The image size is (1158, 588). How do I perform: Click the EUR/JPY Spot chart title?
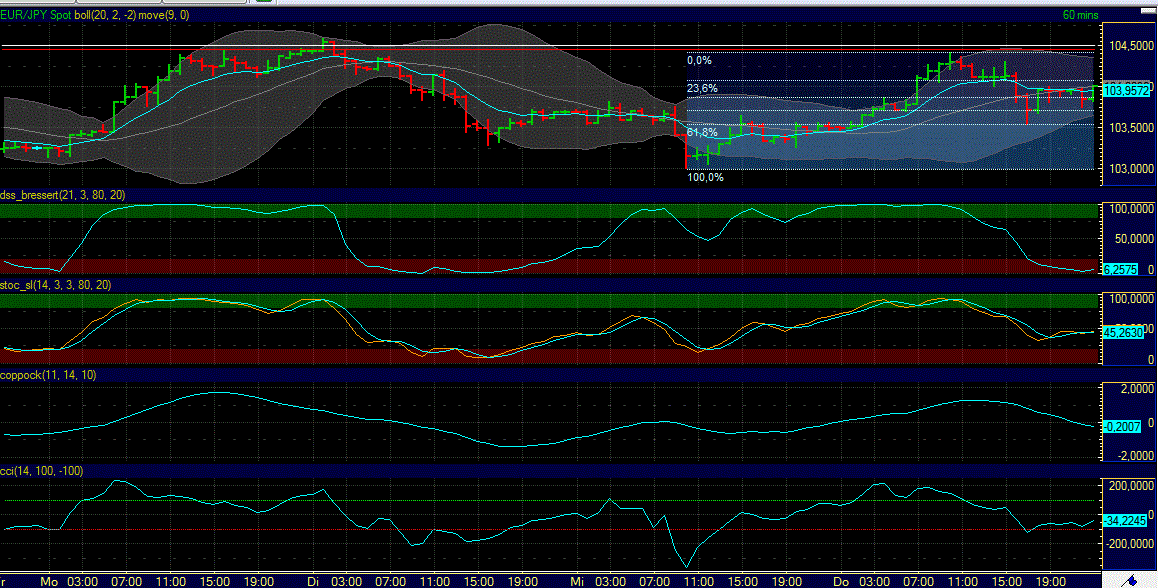tap(36, 16)
